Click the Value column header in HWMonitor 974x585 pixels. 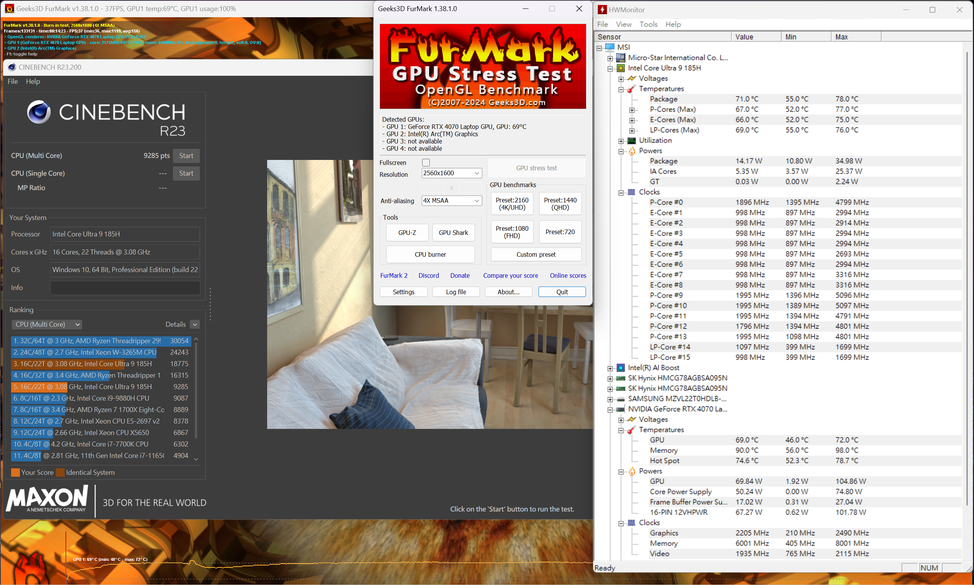point(756,37)
